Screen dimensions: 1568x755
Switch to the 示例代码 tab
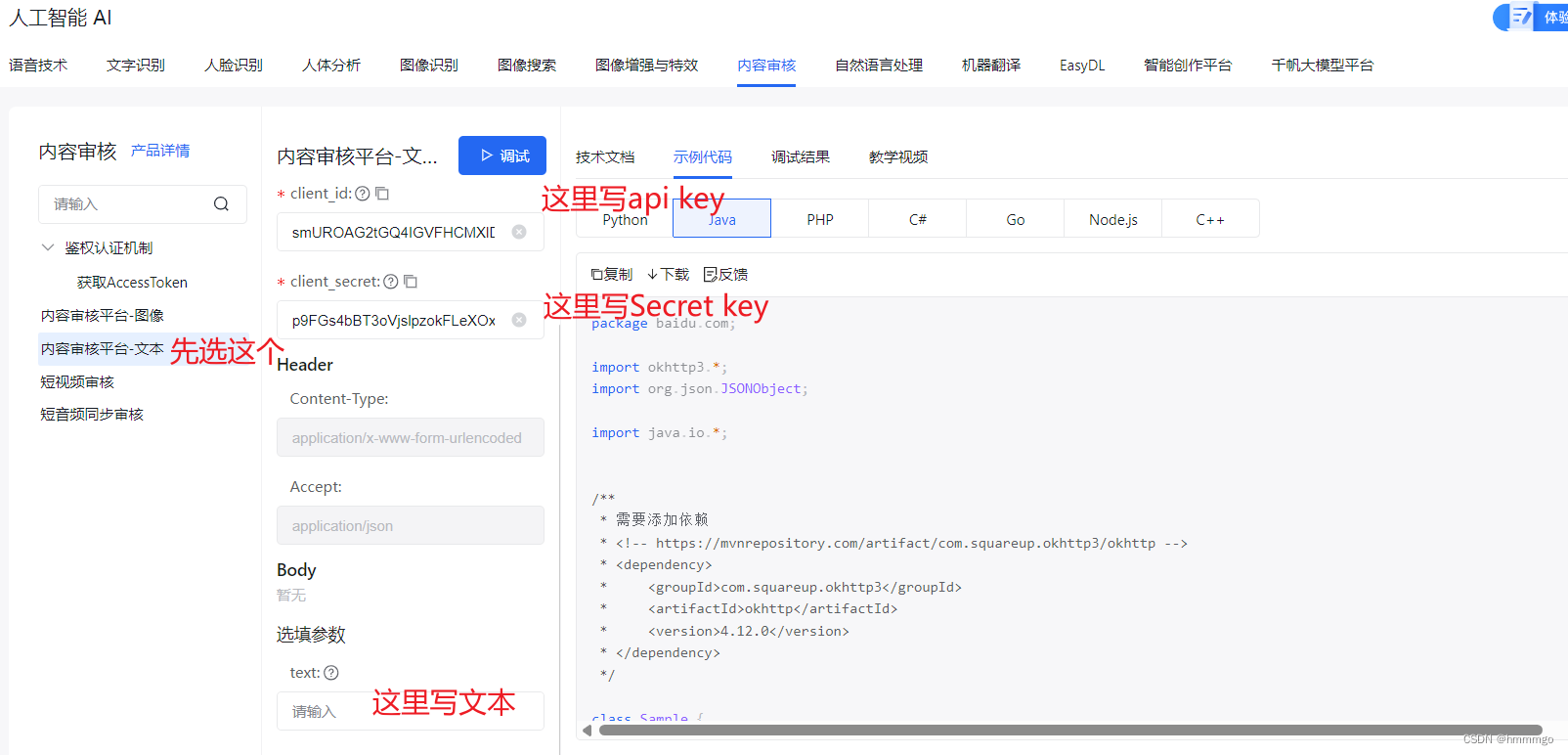703,157
